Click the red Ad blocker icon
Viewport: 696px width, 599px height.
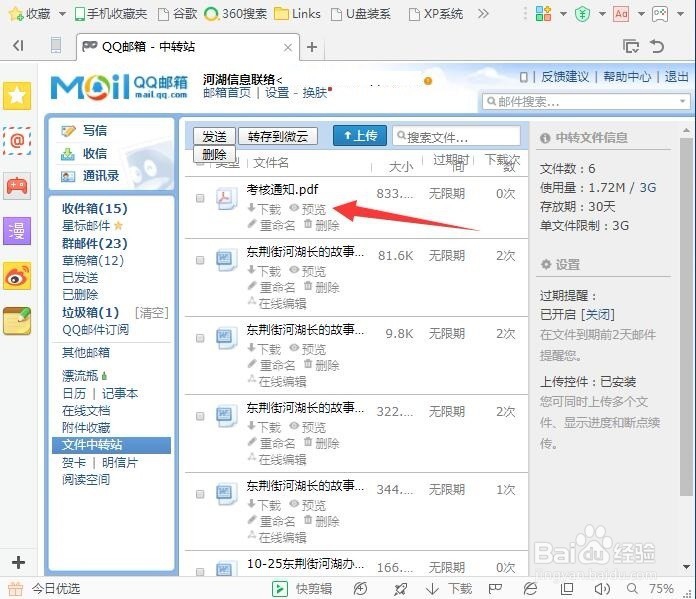pos(621,14)
